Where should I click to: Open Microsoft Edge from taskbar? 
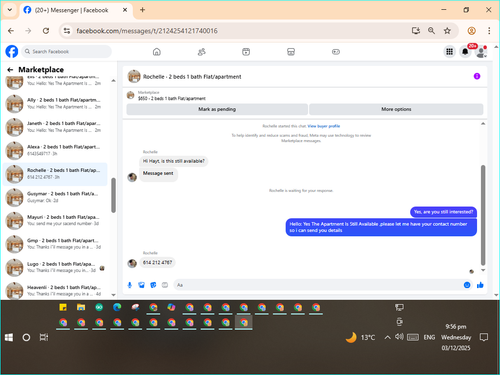click(117, 307)
